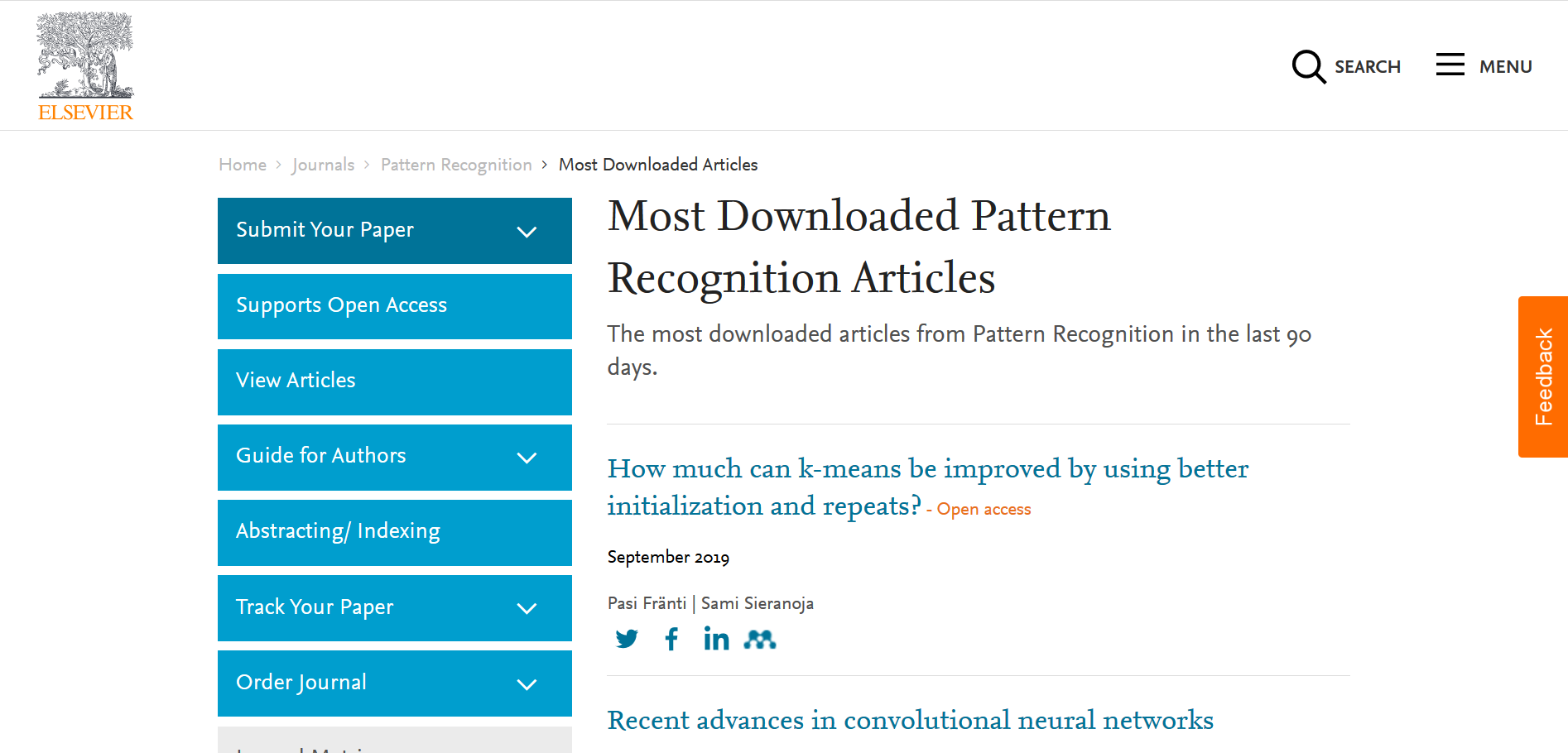This screenshot has height=753, width=1568.
Task: Share the k-means article on Twitter
Action: click(x=627, y=639)
